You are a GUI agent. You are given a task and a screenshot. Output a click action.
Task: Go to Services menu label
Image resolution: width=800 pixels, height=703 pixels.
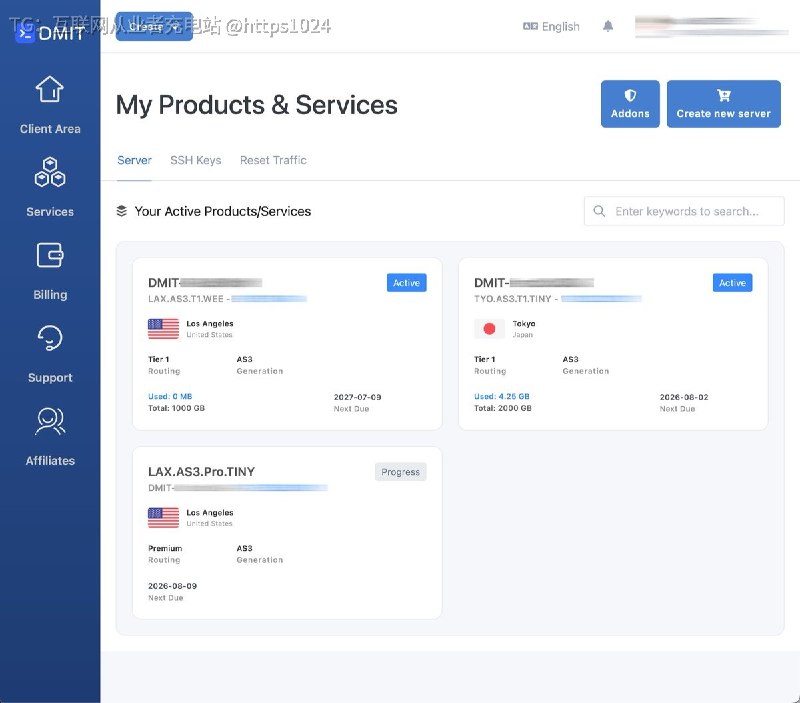pyautogui.click(x=50, y=212)
